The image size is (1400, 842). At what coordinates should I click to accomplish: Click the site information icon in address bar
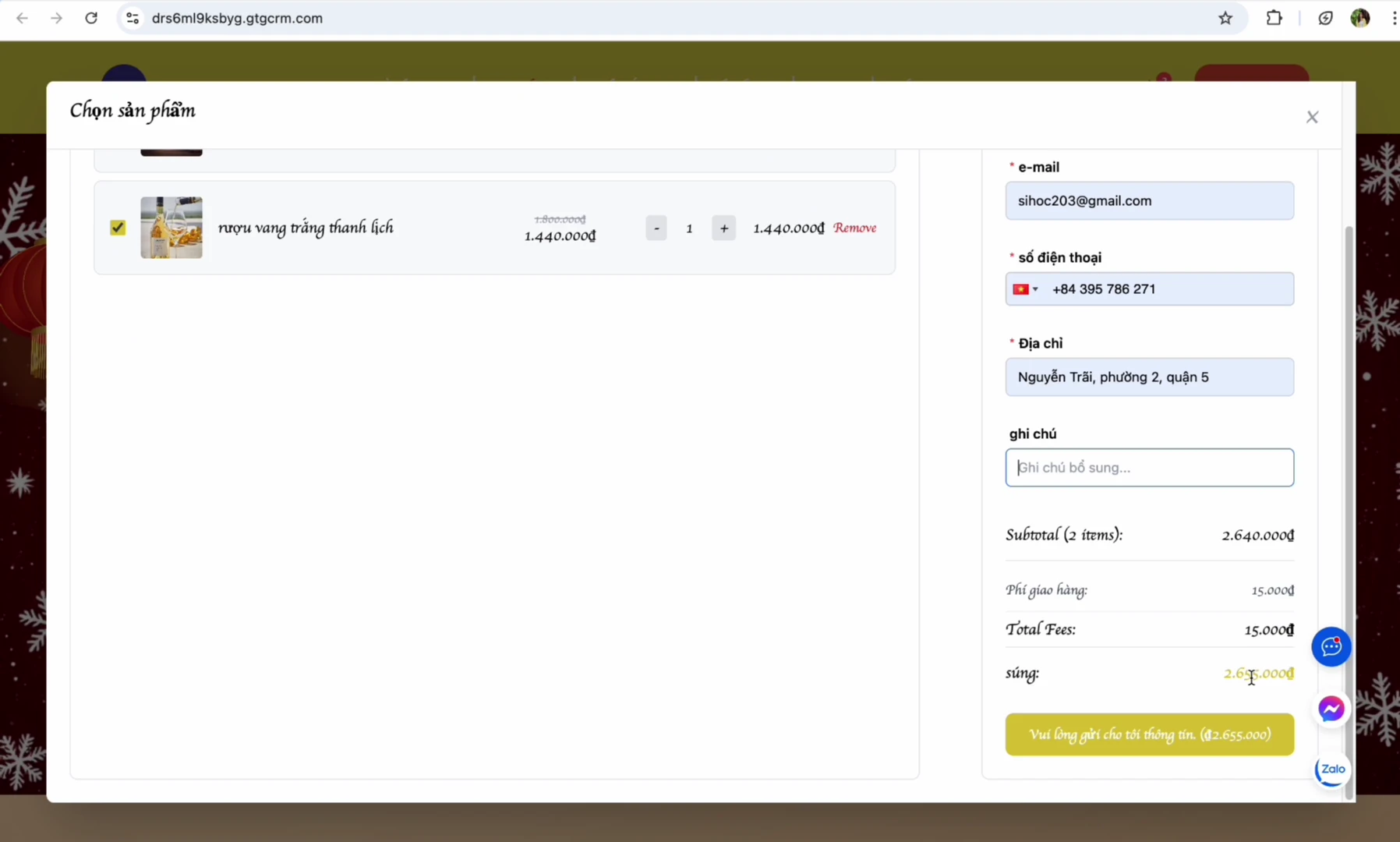[x=133, y=18]
